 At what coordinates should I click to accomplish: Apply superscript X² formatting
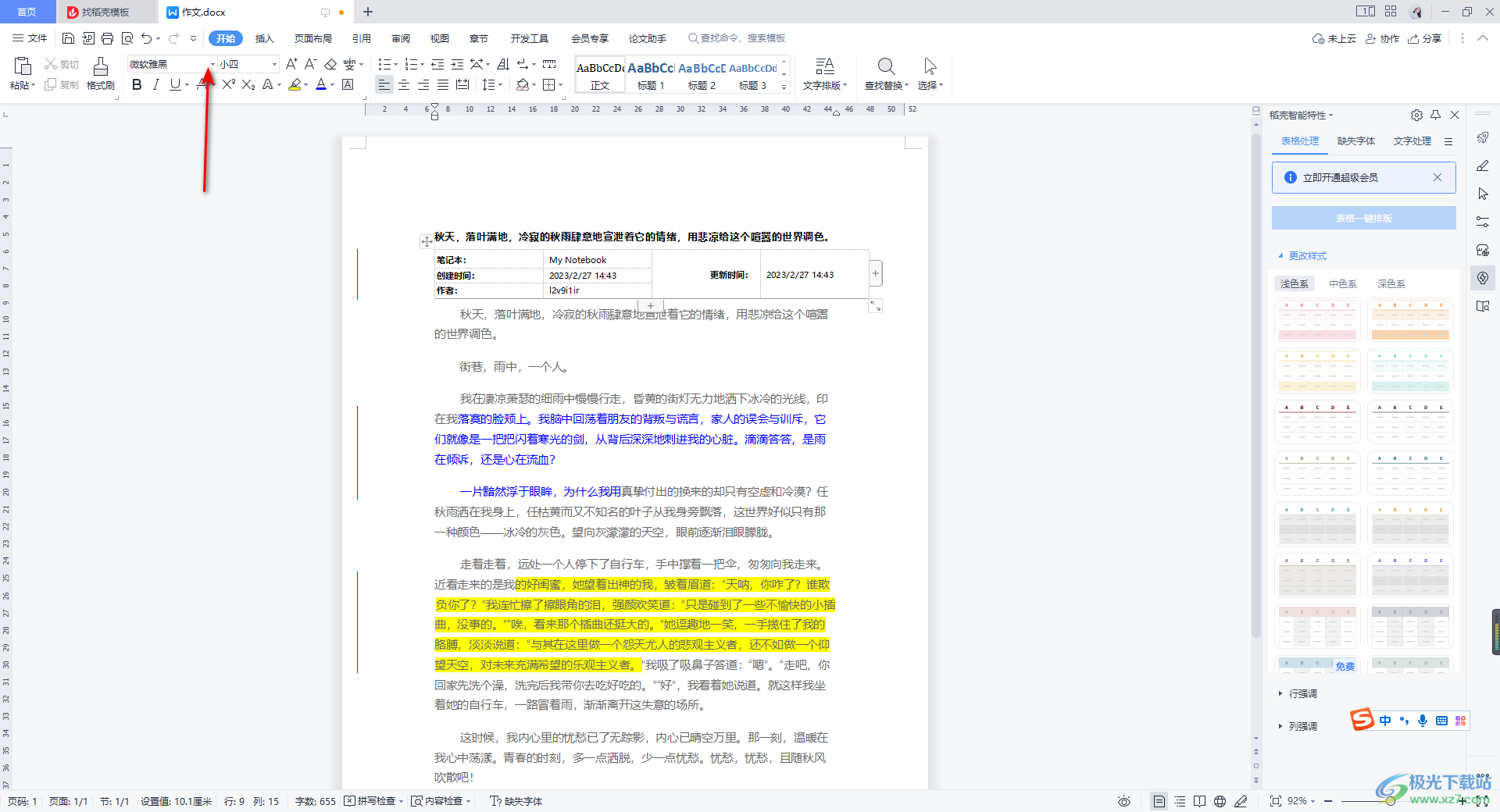[x=228, y=84]
